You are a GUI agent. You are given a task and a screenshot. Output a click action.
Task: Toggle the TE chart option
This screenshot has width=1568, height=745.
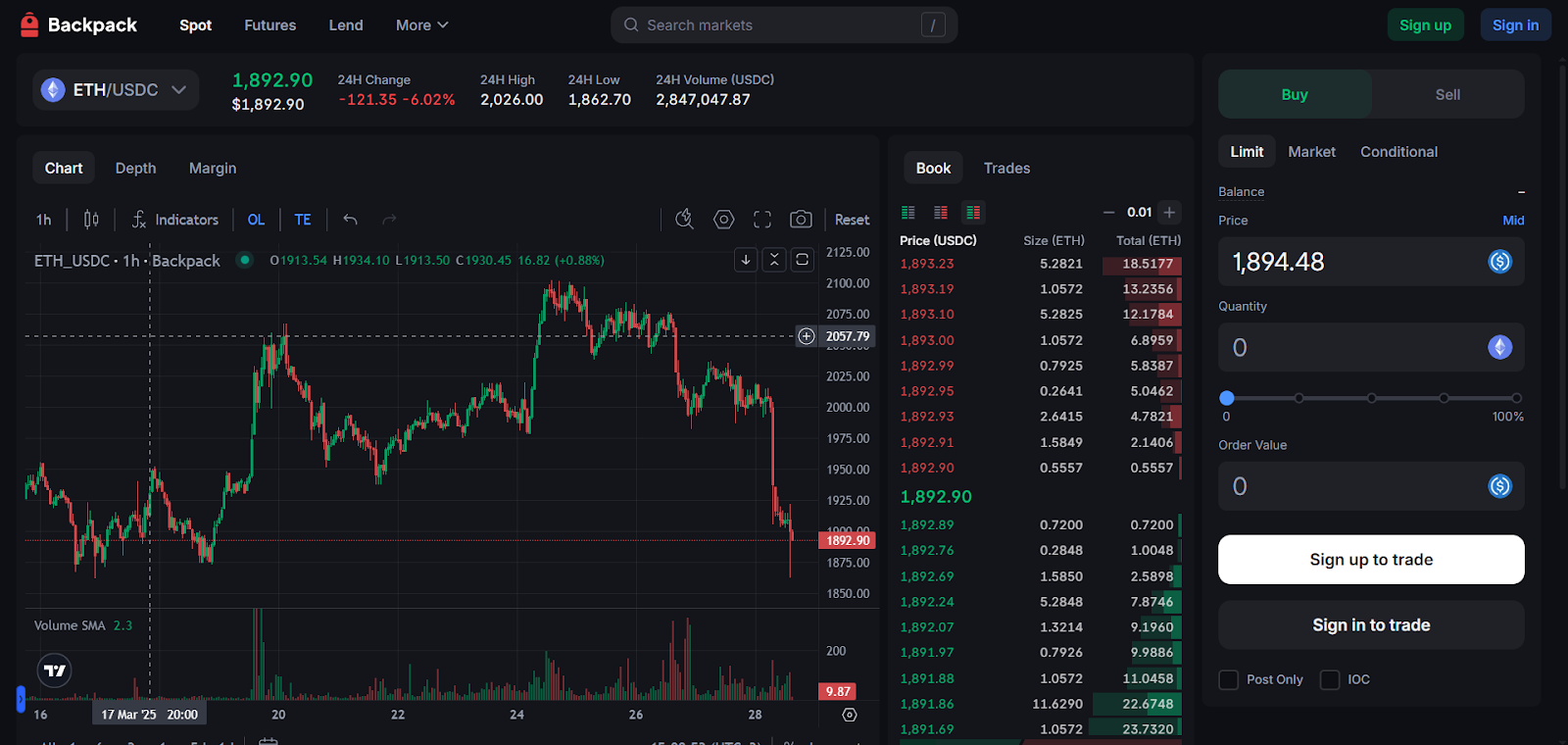pos(303,220)
